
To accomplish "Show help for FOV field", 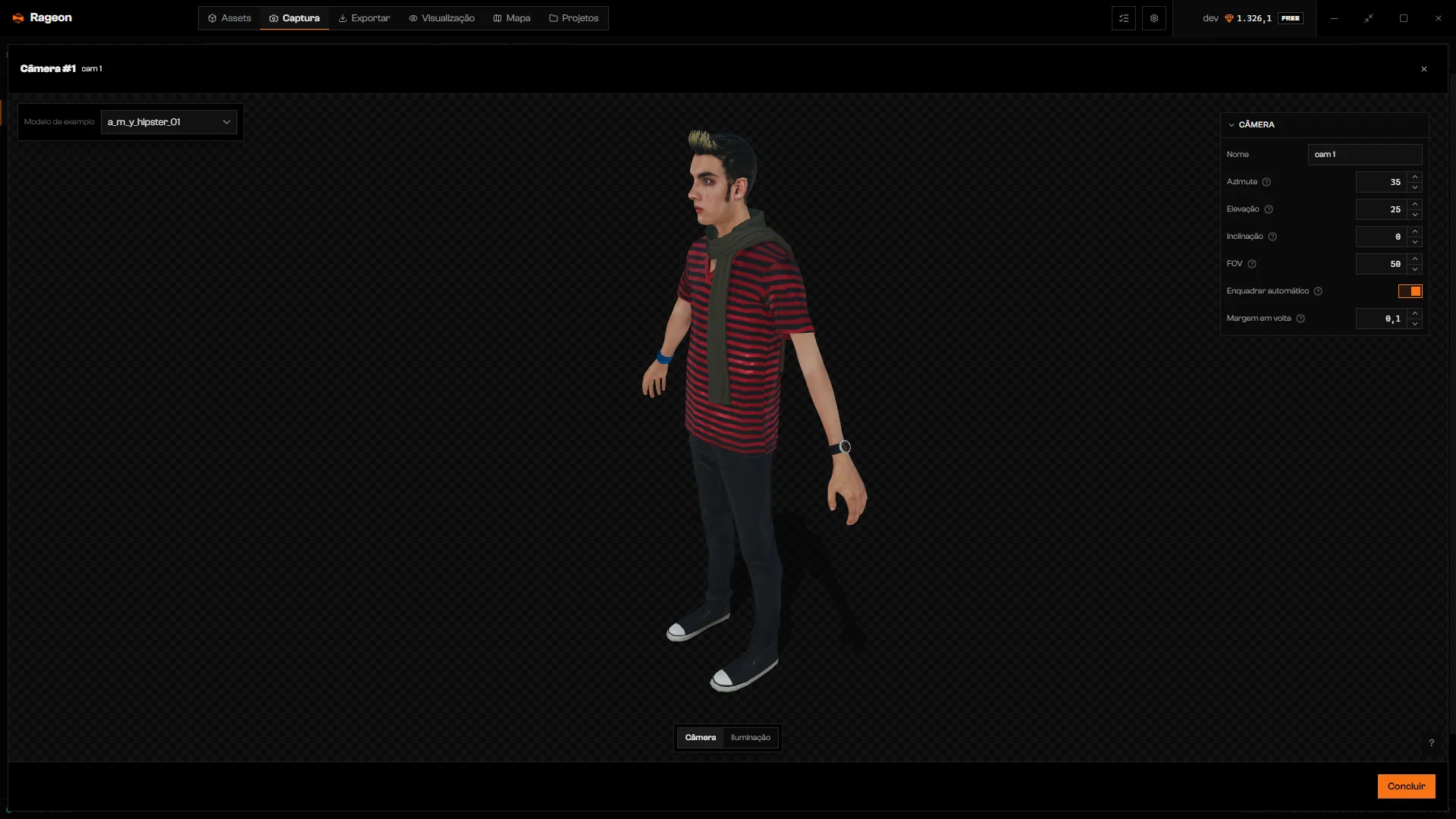I will tap(1252, 264).
